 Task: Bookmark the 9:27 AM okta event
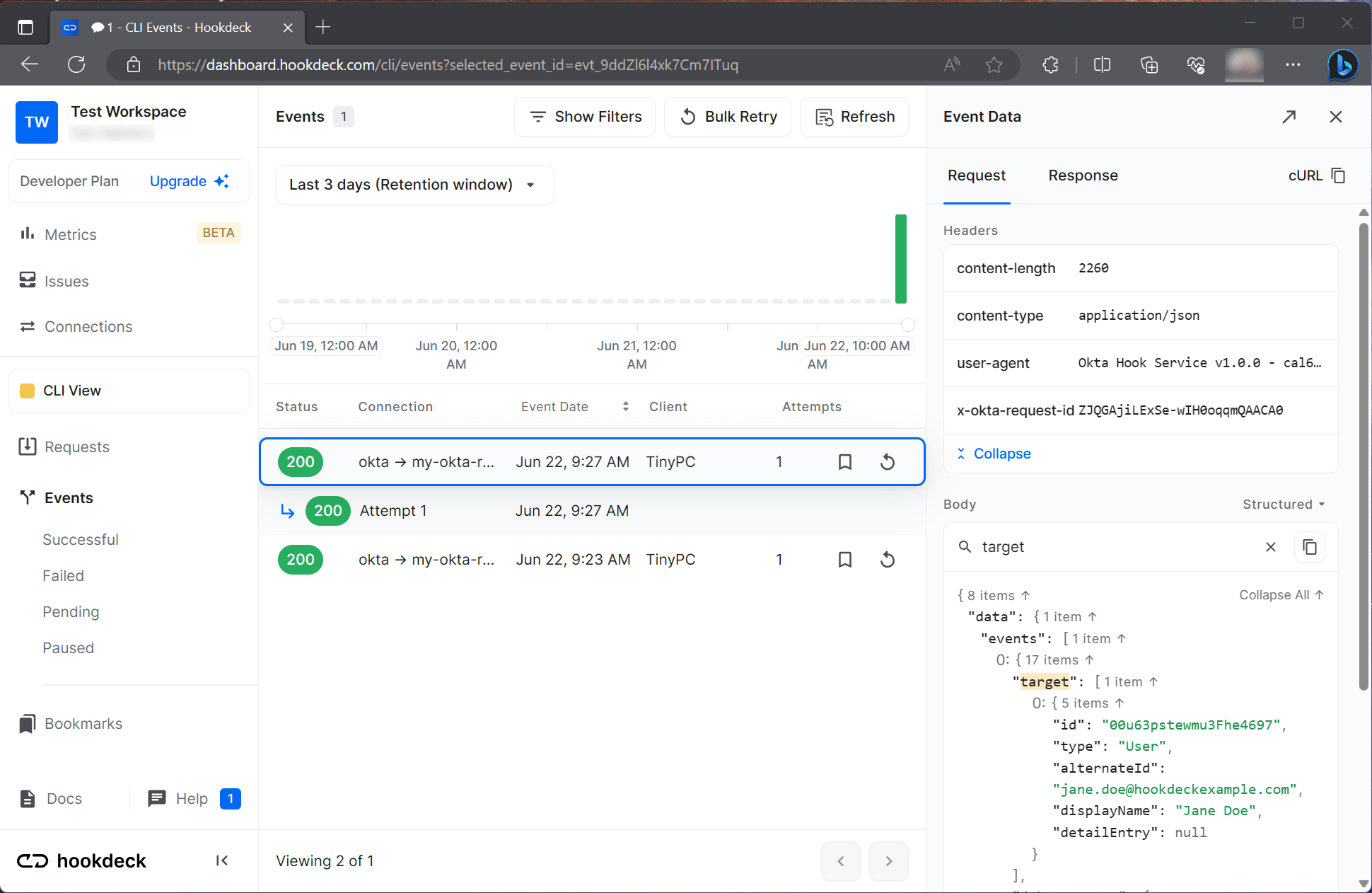(x=844, y=461)
